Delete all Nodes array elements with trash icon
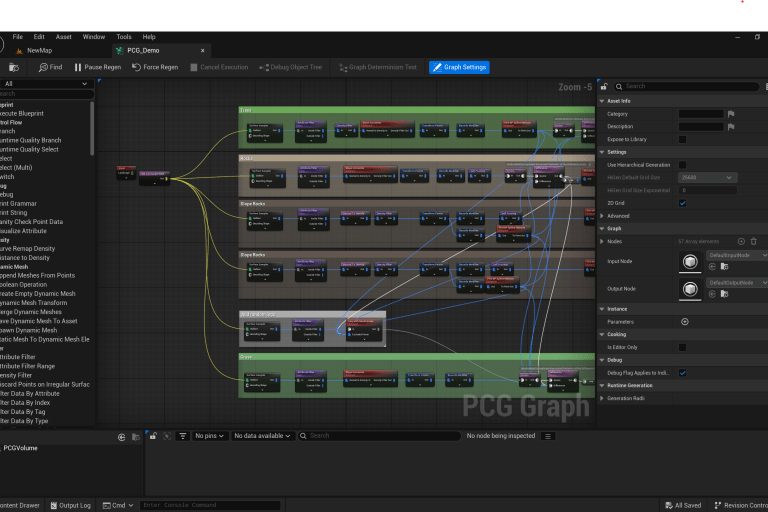This screenshot has width=768, height=512. tap(754, 241)
